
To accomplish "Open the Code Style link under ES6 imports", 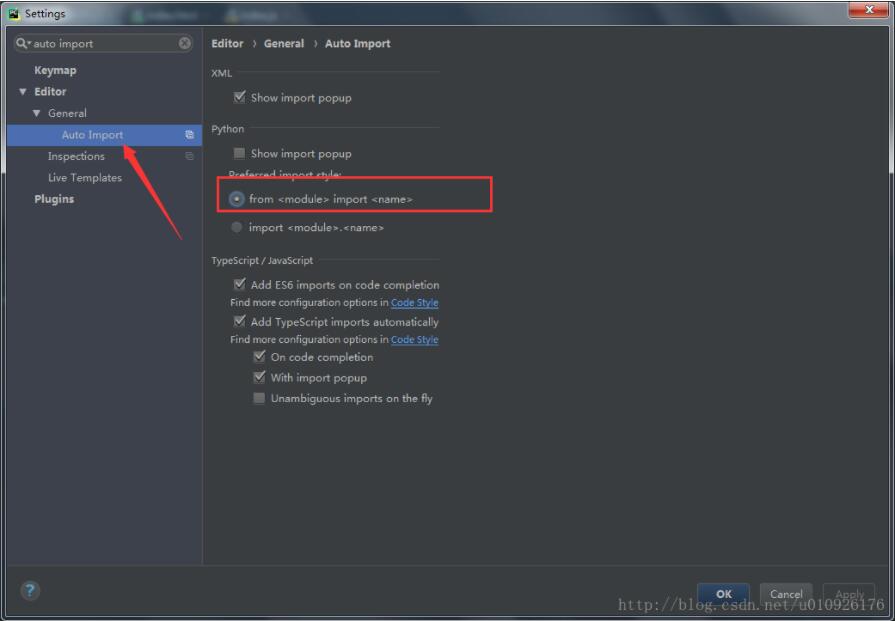I will coord(414,302).
